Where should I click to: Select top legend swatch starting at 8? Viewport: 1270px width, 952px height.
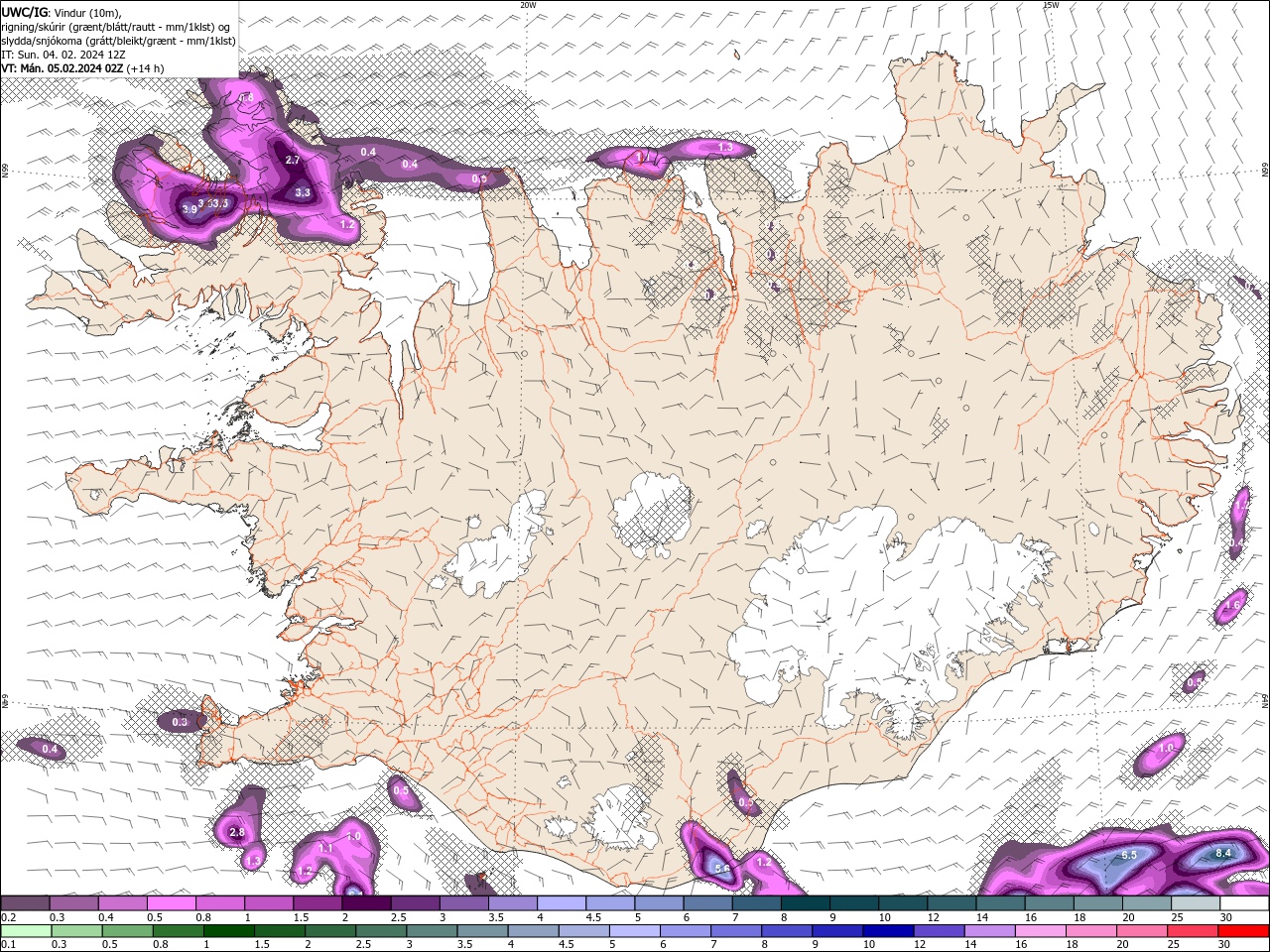coord(806,902)
